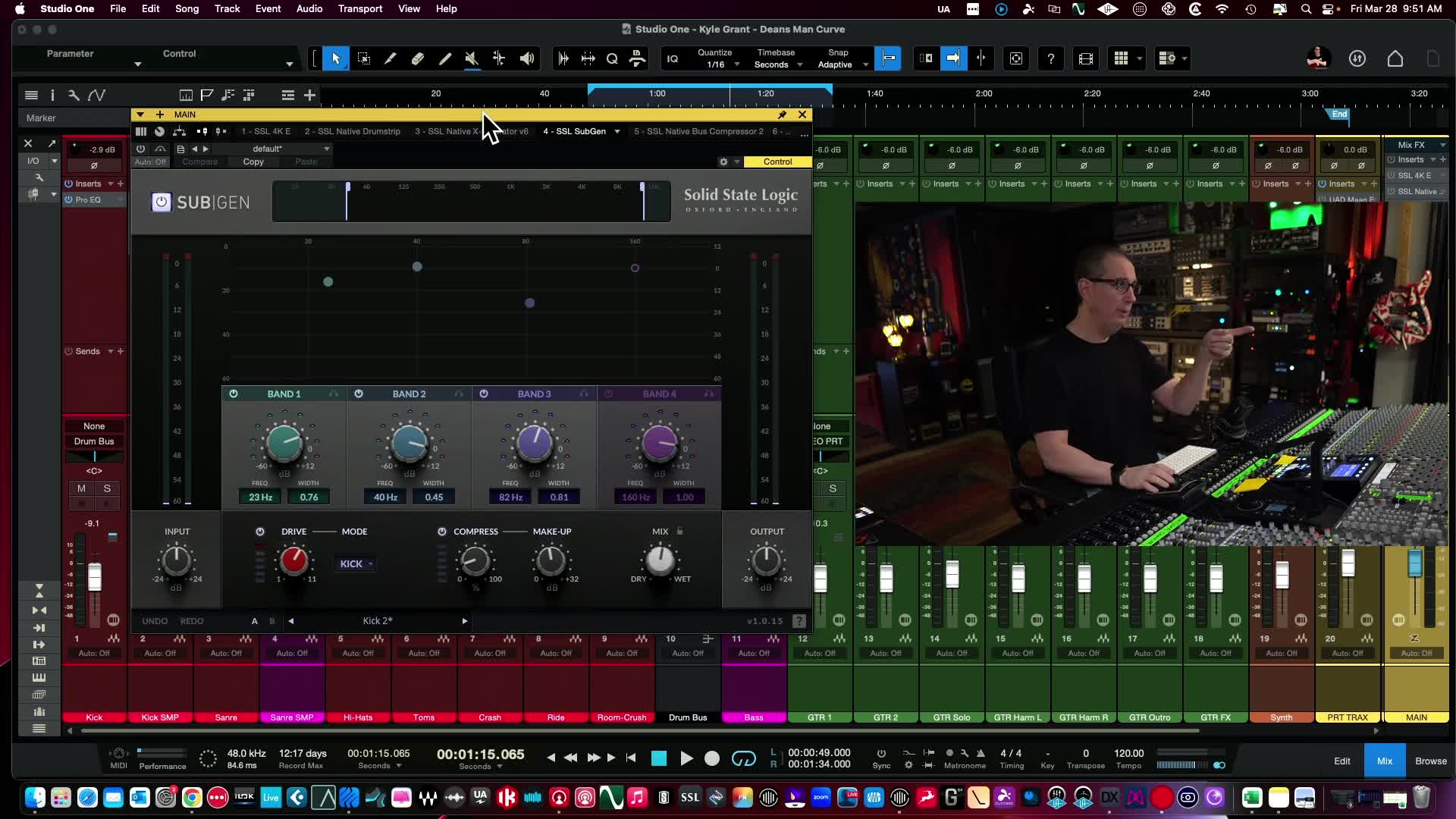Toggle Band 3 power button
This screenshot has height=819, width=1456.
(484, 394)
